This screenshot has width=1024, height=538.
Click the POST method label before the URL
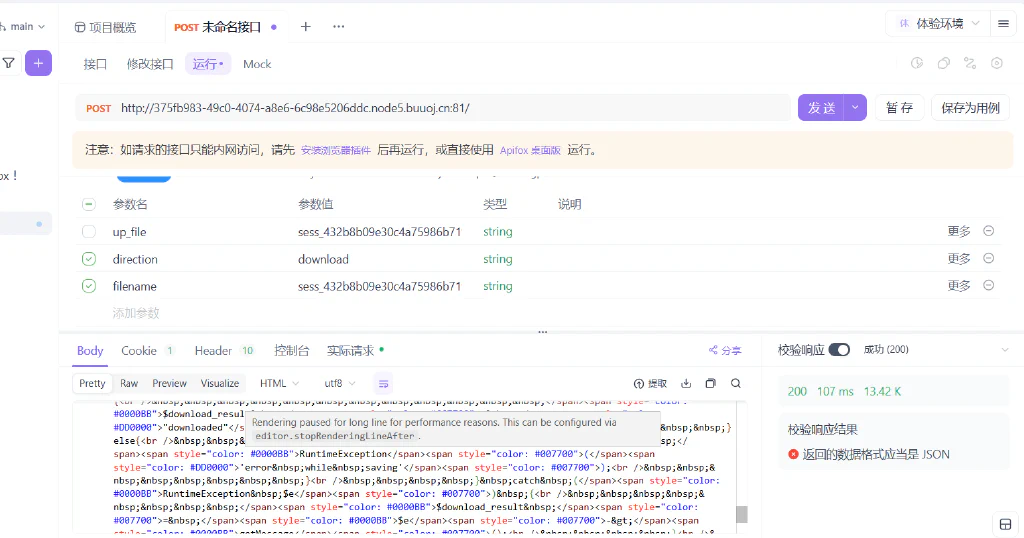point(99,108)
